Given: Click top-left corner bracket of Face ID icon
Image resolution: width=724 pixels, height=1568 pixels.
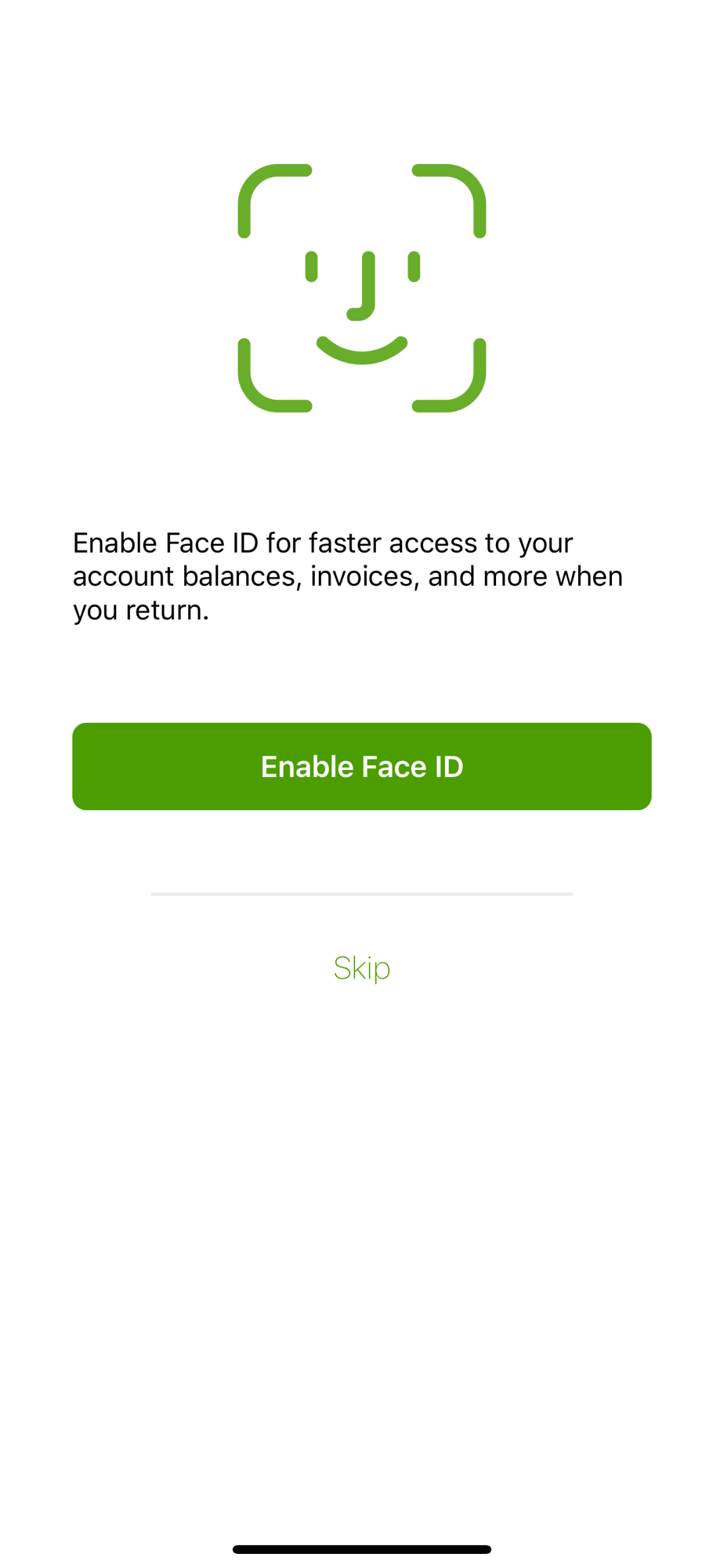Looking at the screenshot, I should (274, 201).
